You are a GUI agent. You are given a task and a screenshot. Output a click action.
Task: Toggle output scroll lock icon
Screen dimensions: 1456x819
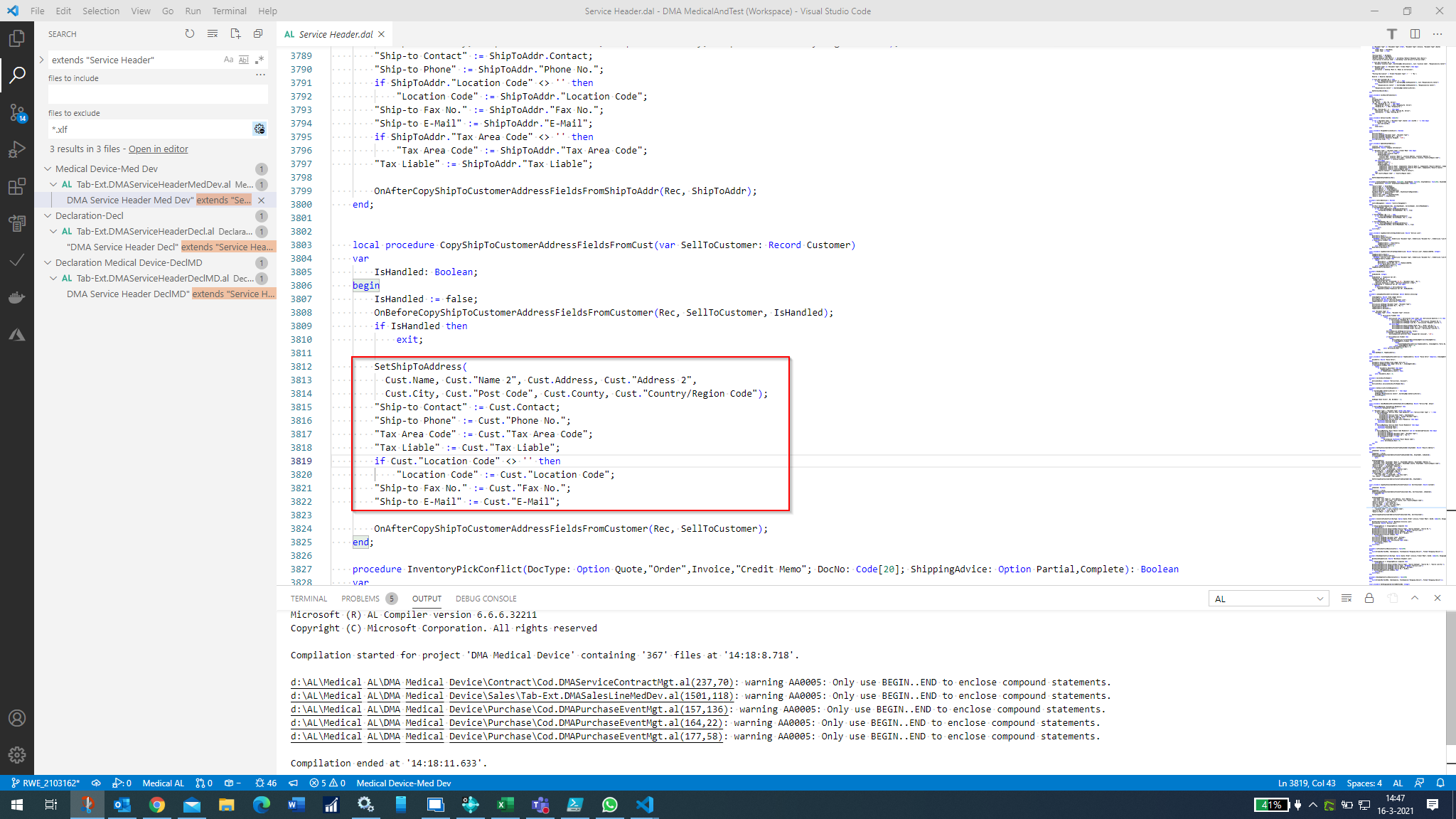click(x=1369, y=598)
